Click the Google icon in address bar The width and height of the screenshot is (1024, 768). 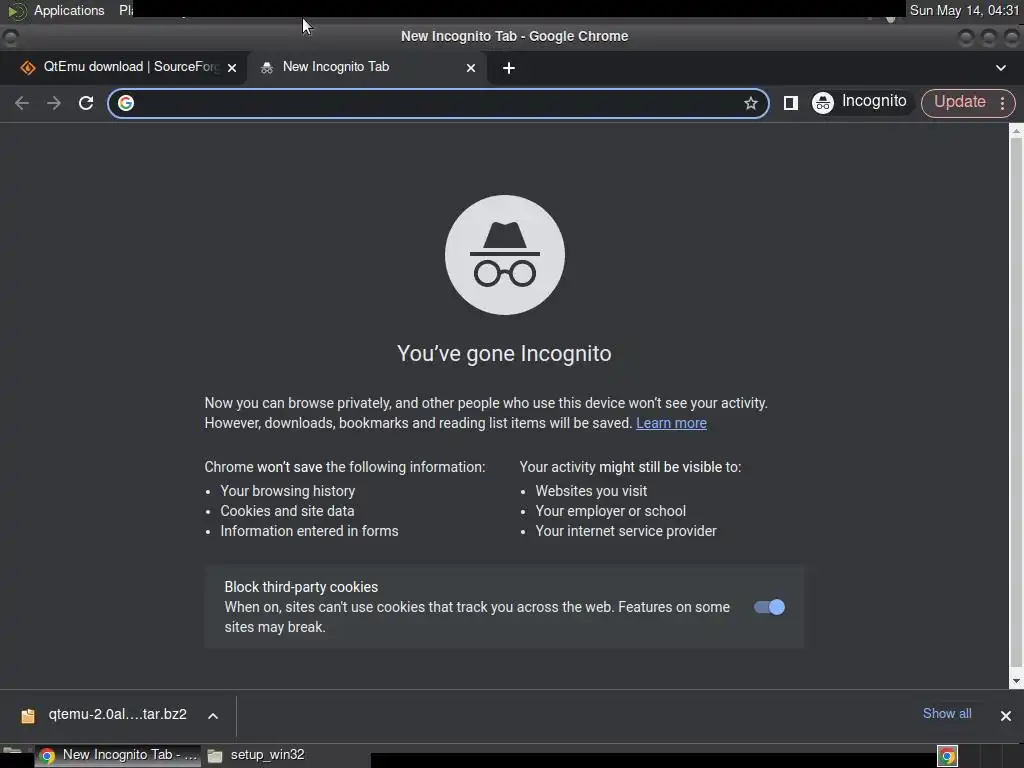pyautogui.click(x=126, y=103)
